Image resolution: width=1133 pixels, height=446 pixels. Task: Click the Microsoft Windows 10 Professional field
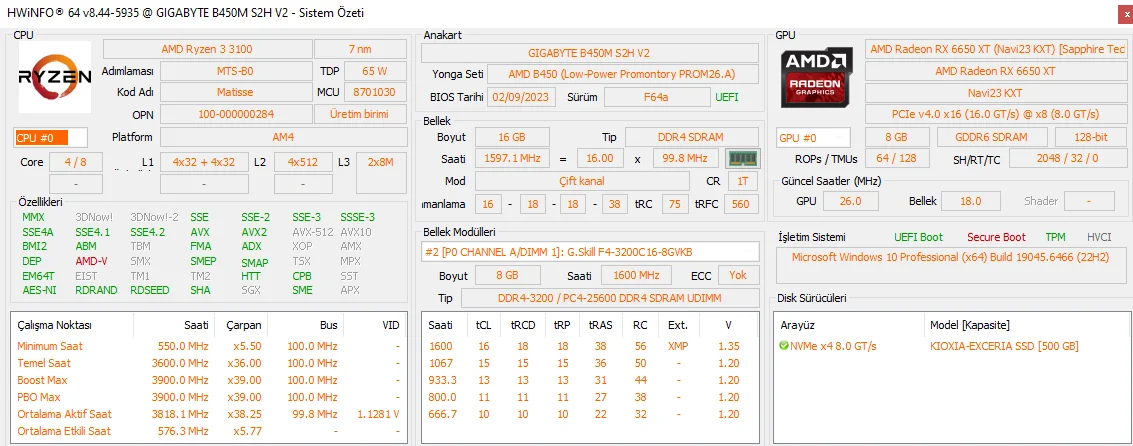click(x=950, y=265)
